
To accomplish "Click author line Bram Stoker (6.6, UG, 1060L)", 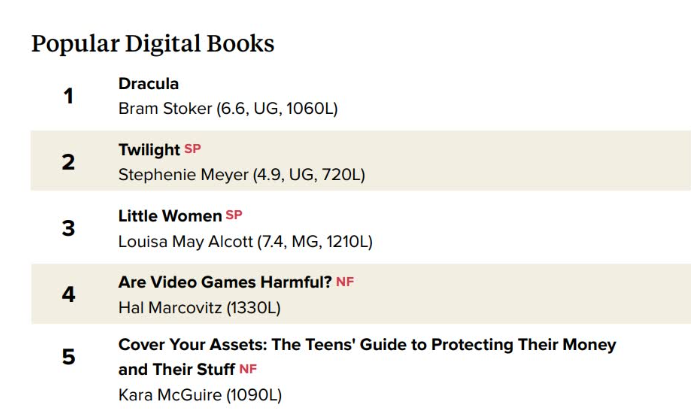I will tap(228, 108).
